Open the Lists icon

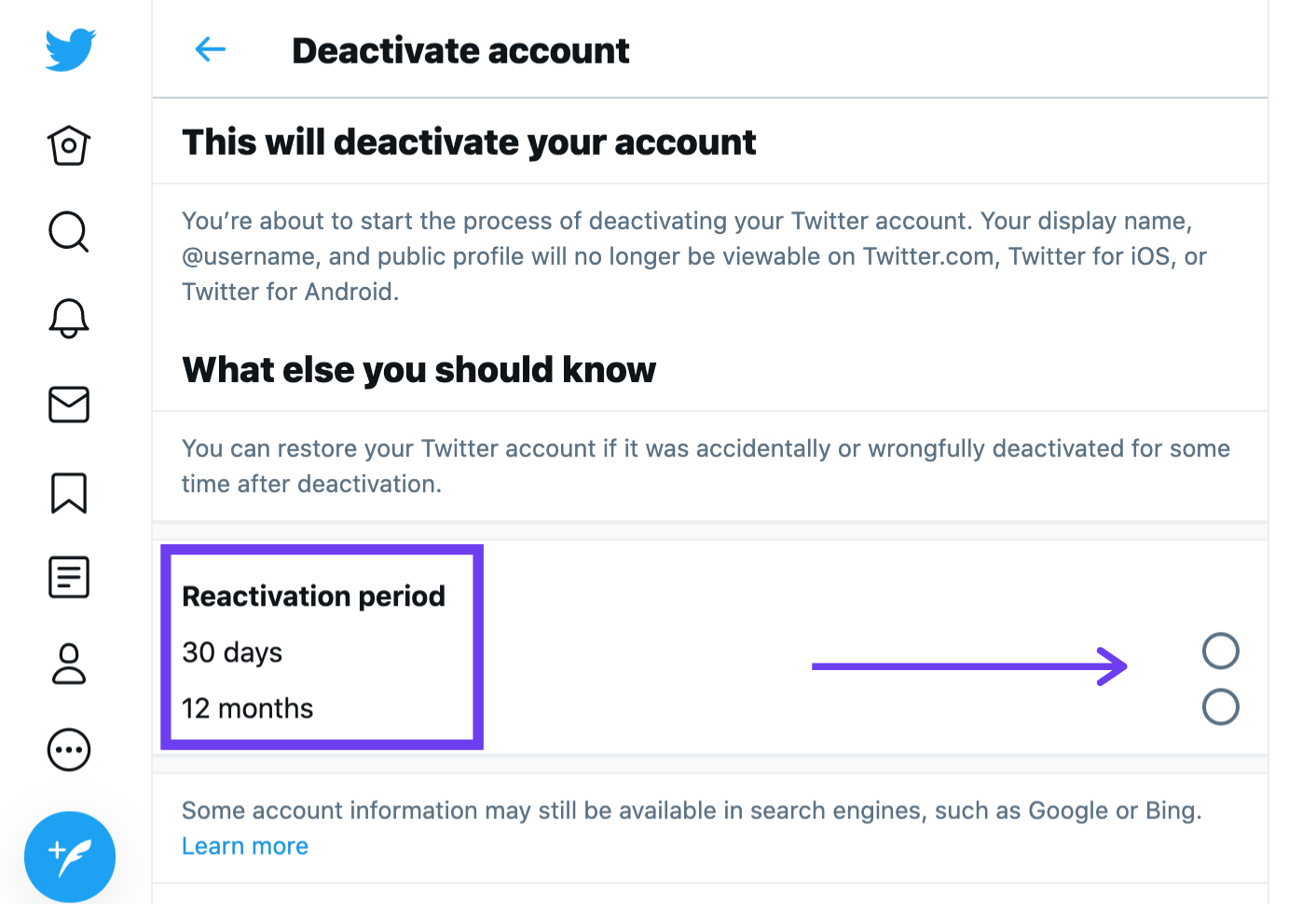tap(69, 577)
